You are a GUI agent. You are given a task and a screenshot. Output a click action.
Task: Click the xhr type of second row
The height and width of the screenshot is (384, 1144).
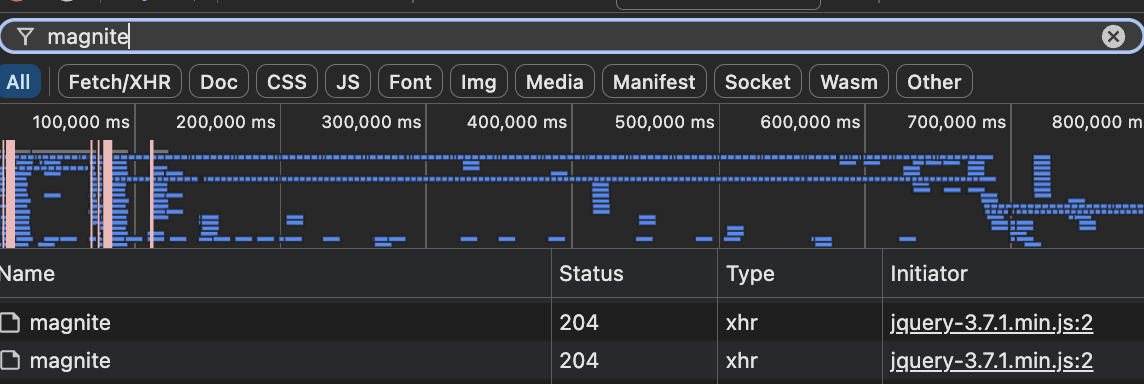pos(742,361)
